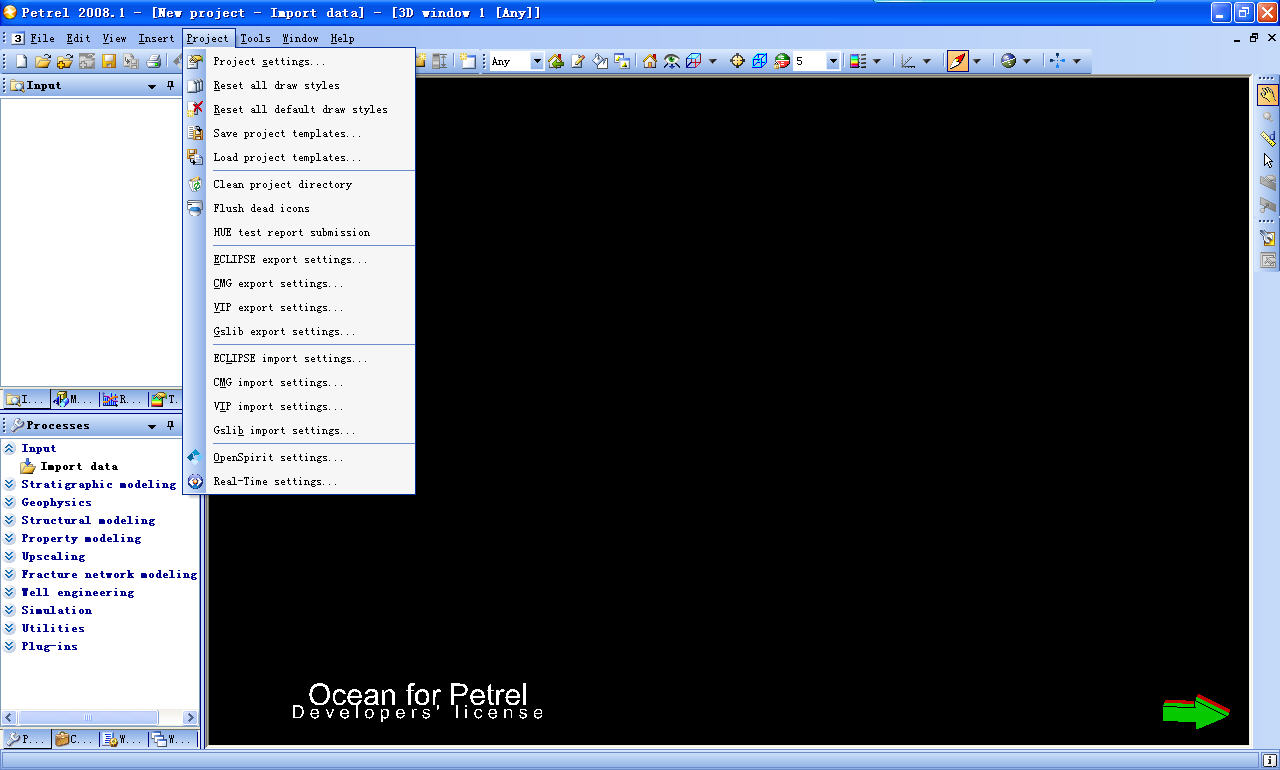Open the Help menu
The width and height of the screenshot is (1280, 770).
342,38
